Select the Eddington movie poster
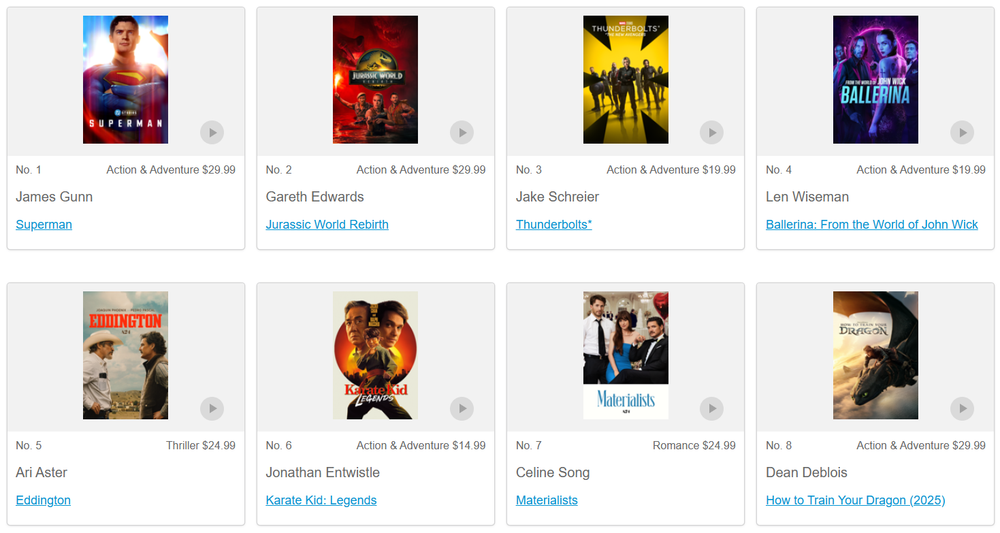This screenshot has height=533, width=1000. click(126, 355)
